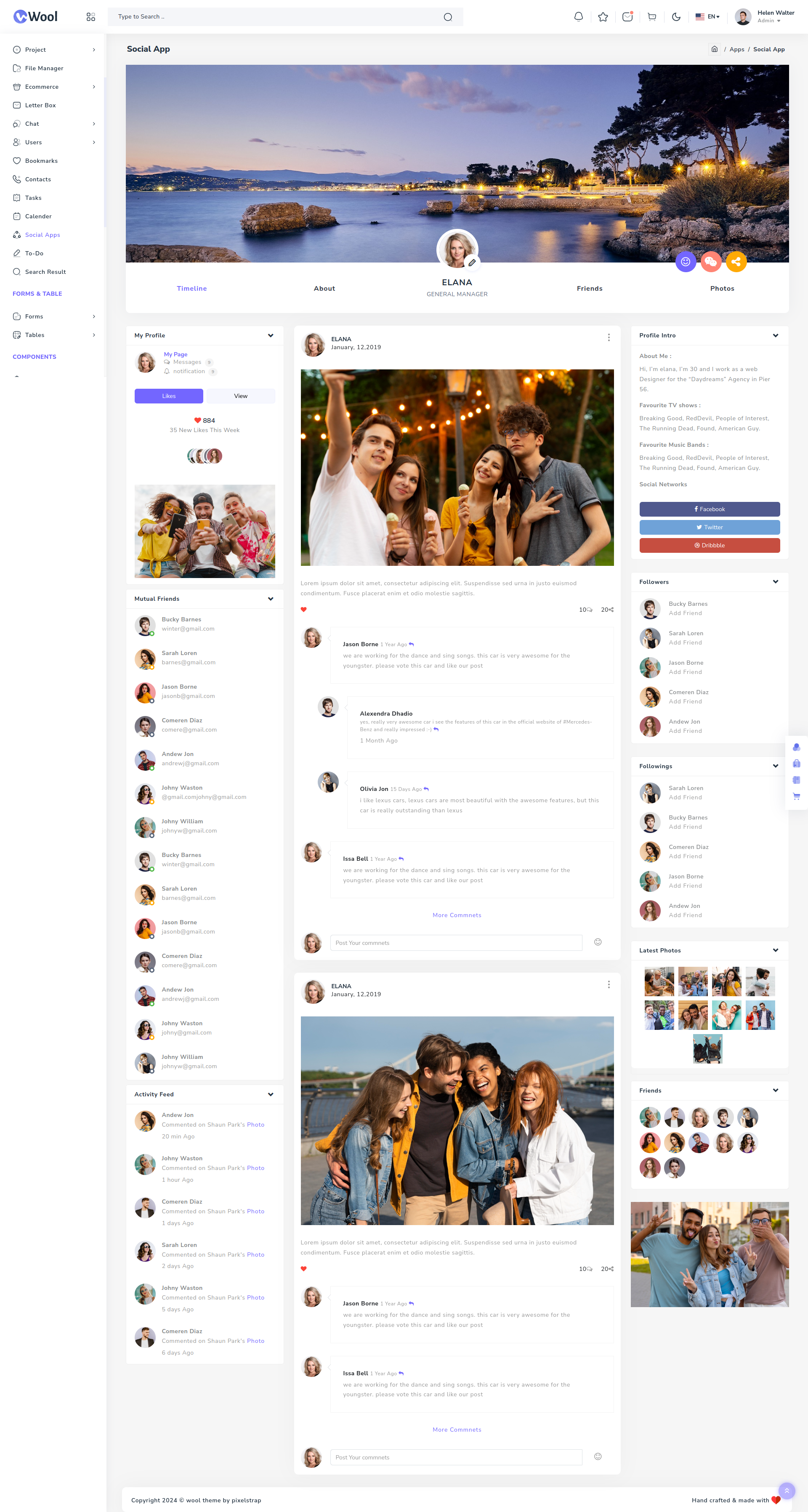Collapse the Followings panel

tap(776, 766)
